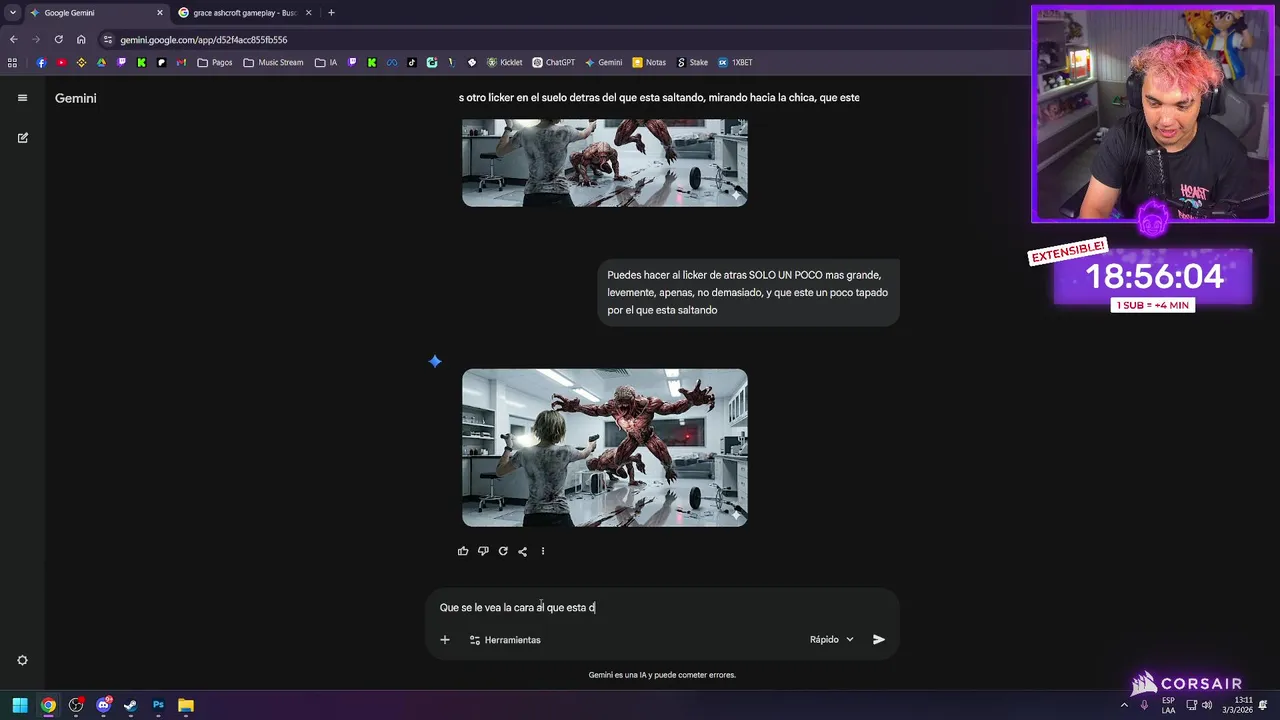Go back to the previous page
This screenshot has height=720, width=1280.
click(x=13, y=40)
